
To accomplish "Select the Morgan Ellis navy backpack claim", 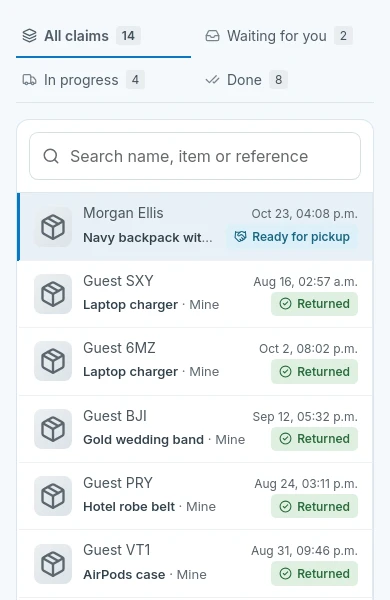I will 196,227.
